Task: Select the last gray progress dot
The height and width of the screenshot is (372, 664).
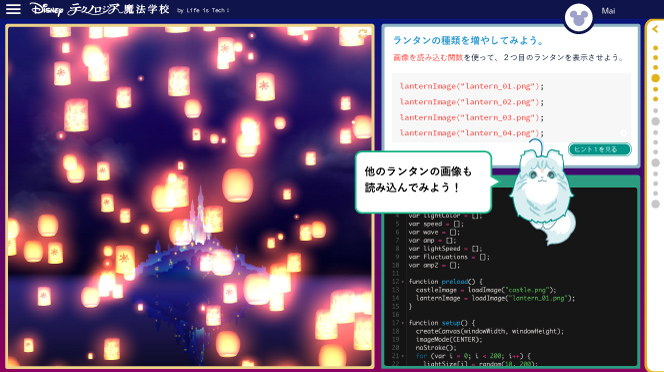Action: [656, 204]
